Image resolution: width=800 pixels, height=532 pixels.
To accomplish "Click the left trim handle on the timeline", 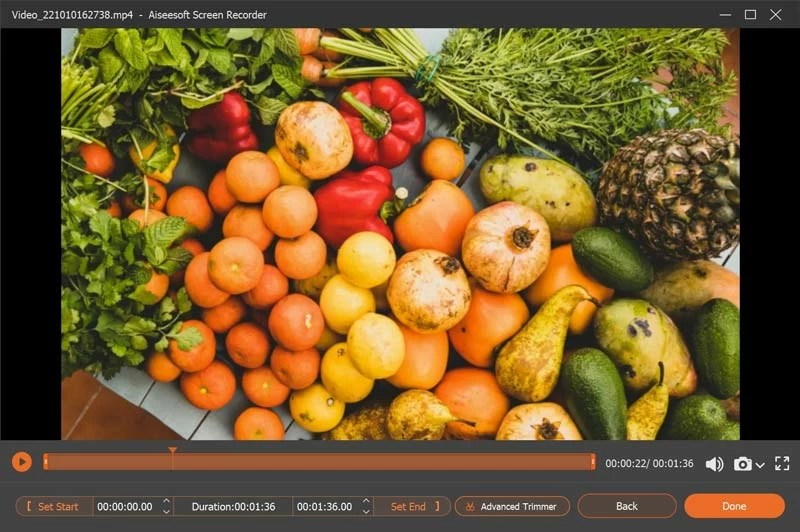I will (x=45, y=462).
